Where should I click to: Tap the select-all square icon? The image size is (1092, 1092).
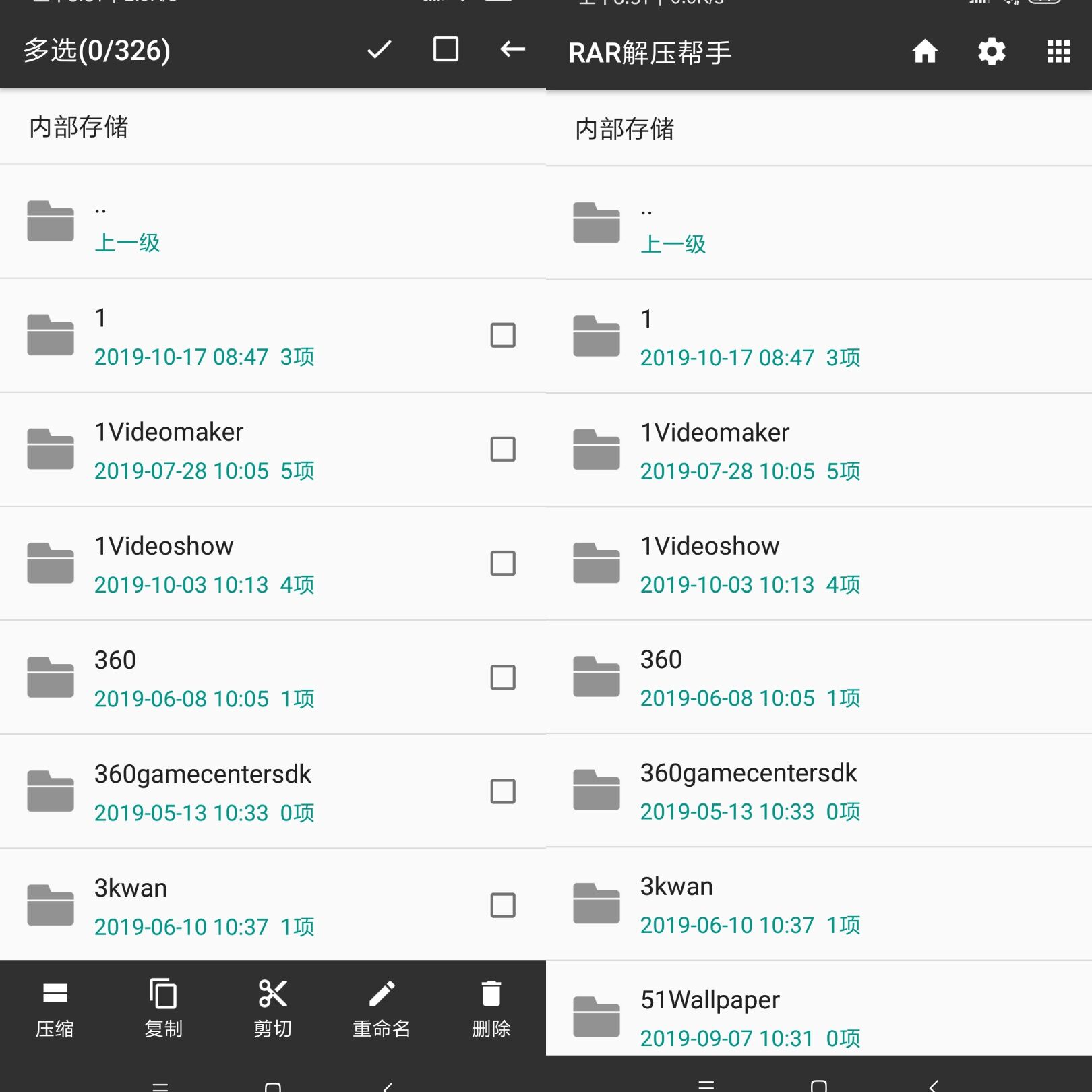[446, 49]
